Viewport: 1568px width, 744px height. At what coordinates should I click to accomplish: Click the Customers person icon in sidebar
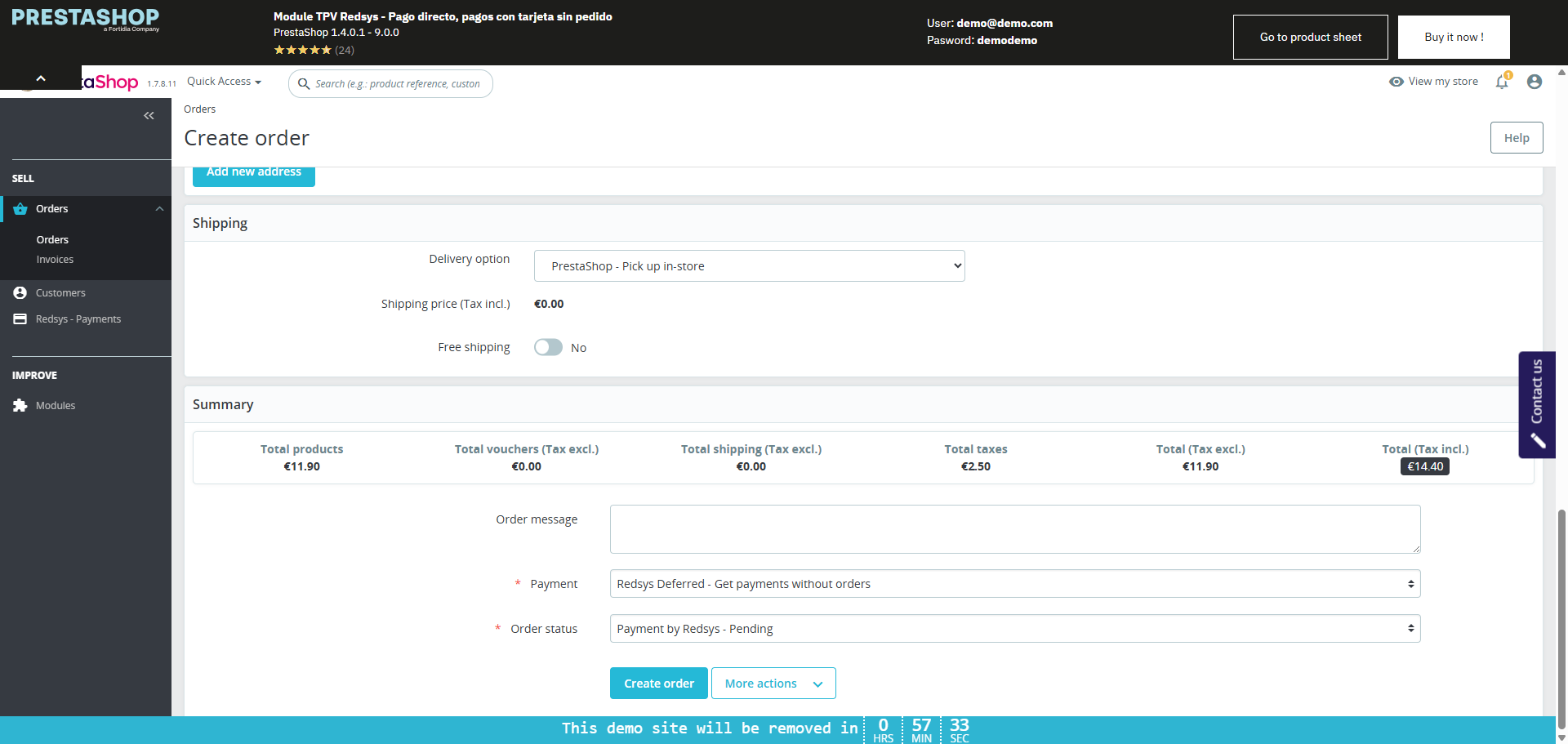pos(20,292)
